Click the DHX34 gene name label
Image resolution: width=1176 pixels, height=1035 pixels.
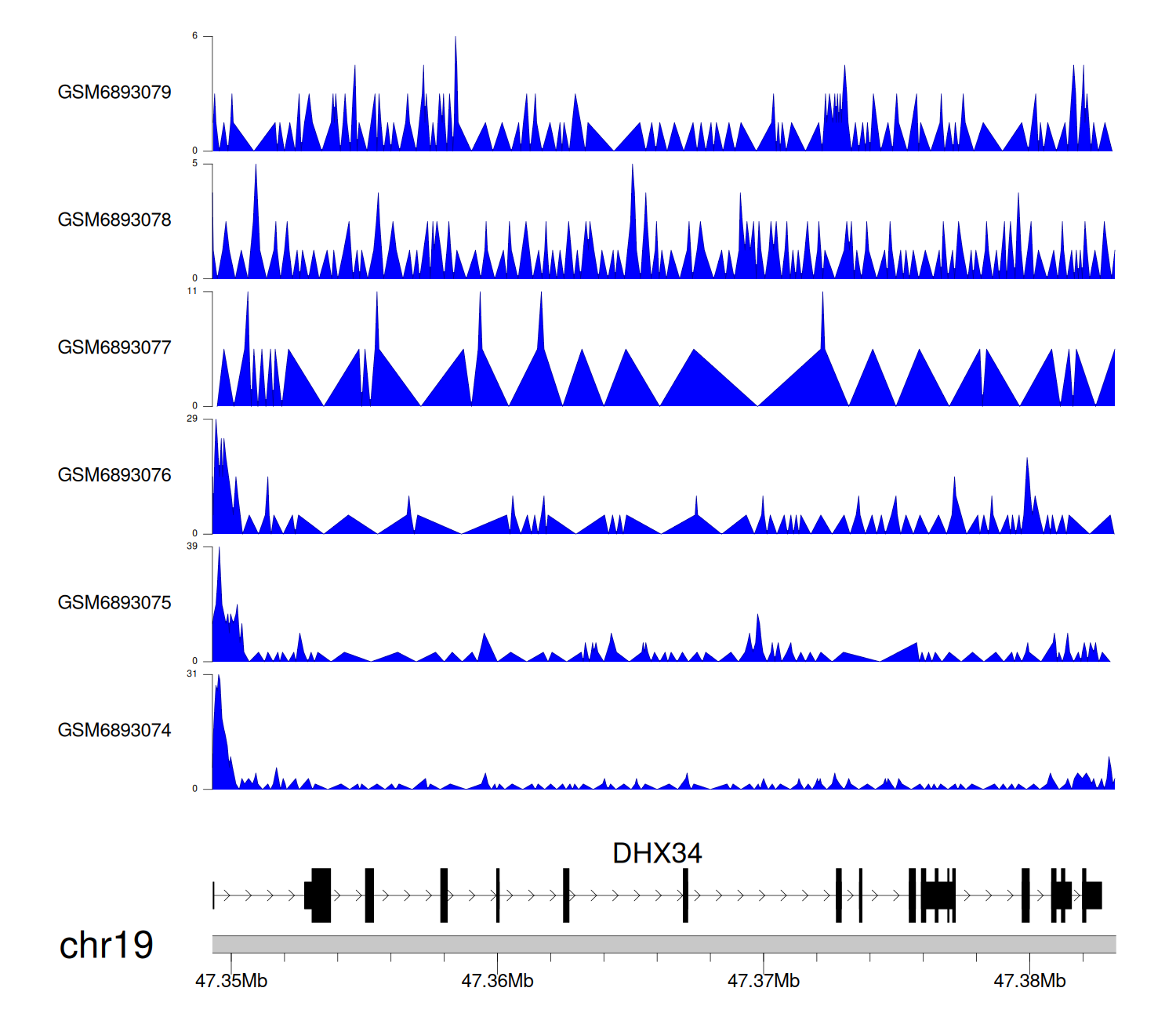pos(657,853)
